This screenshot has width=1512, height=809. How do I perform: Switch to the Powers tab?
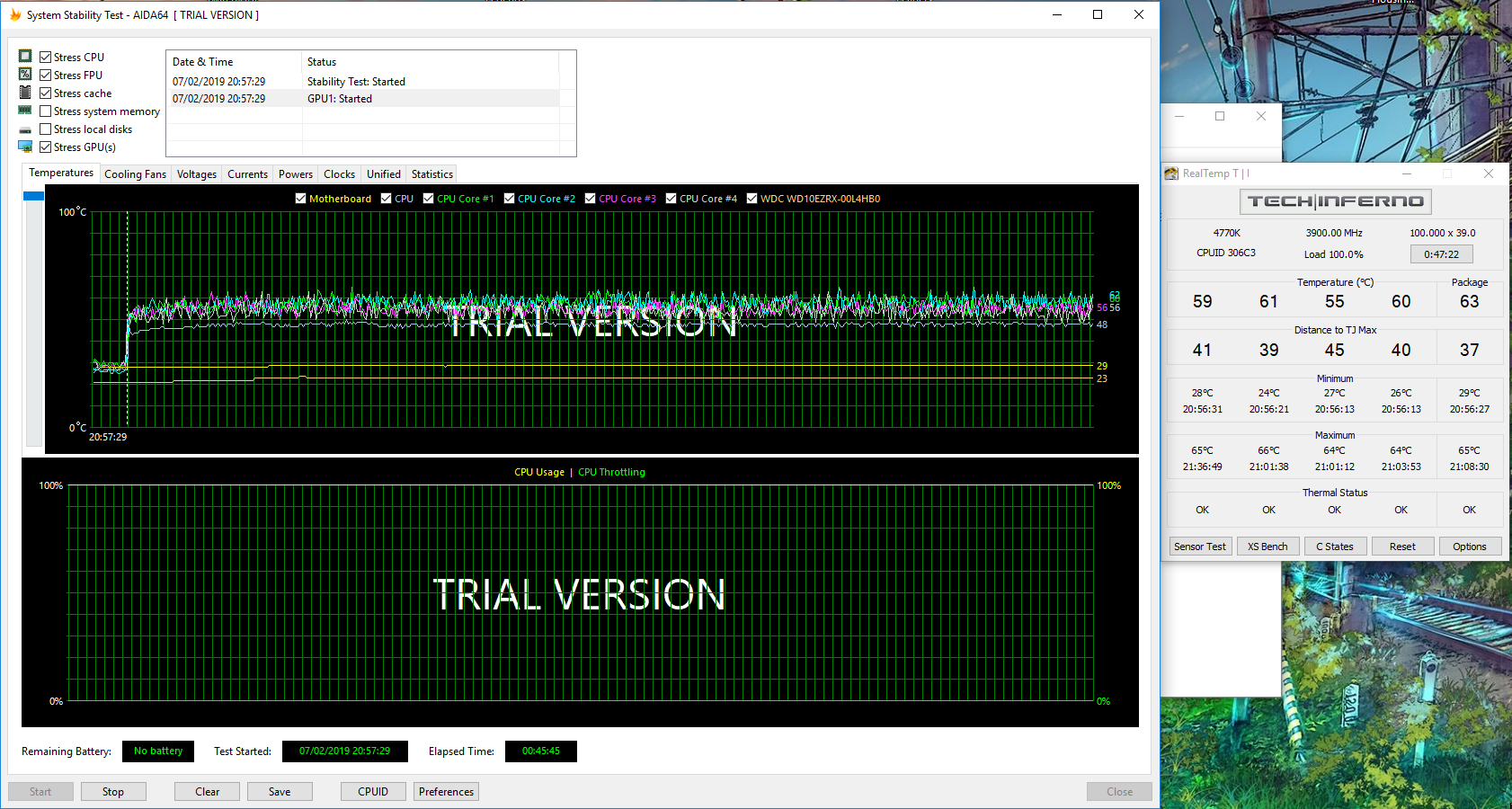(x=295, y=174)
